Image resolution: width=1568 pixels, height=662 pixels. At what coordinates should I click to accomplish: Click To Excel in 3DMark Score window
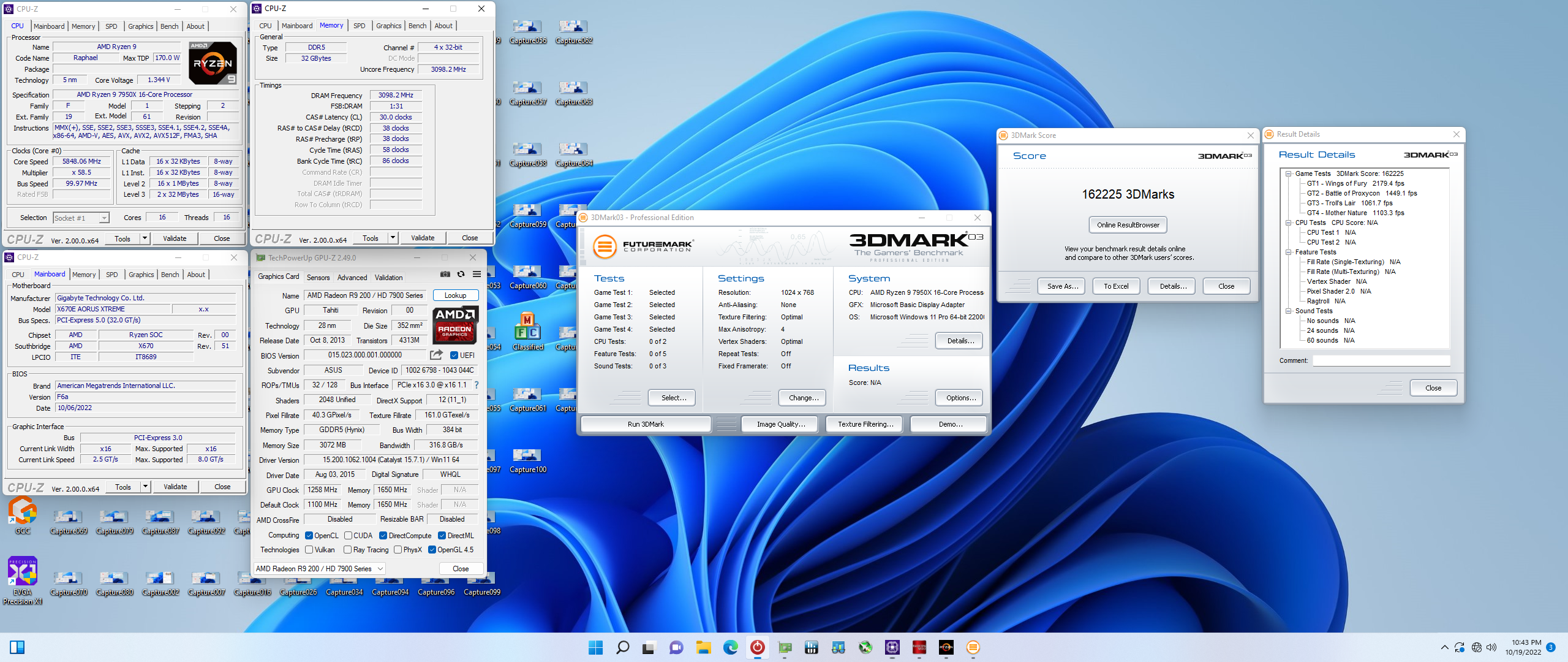1116,286
